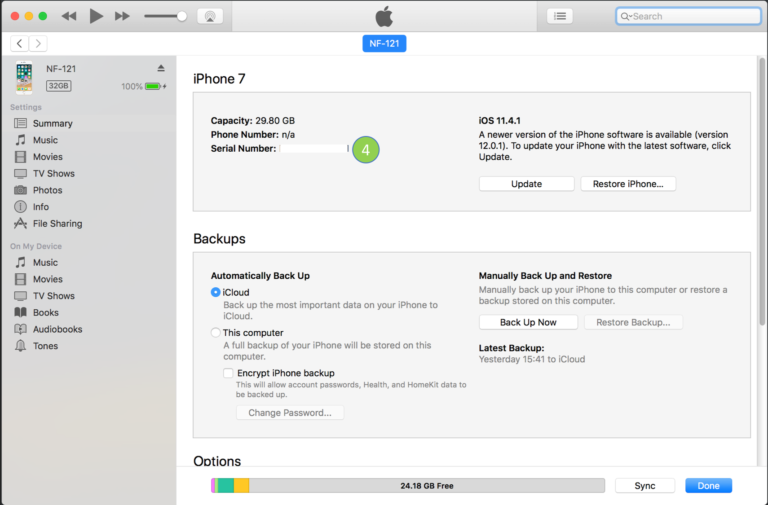Open the Up Next list view button
The image size is (768, 505).
click(561, 16)
